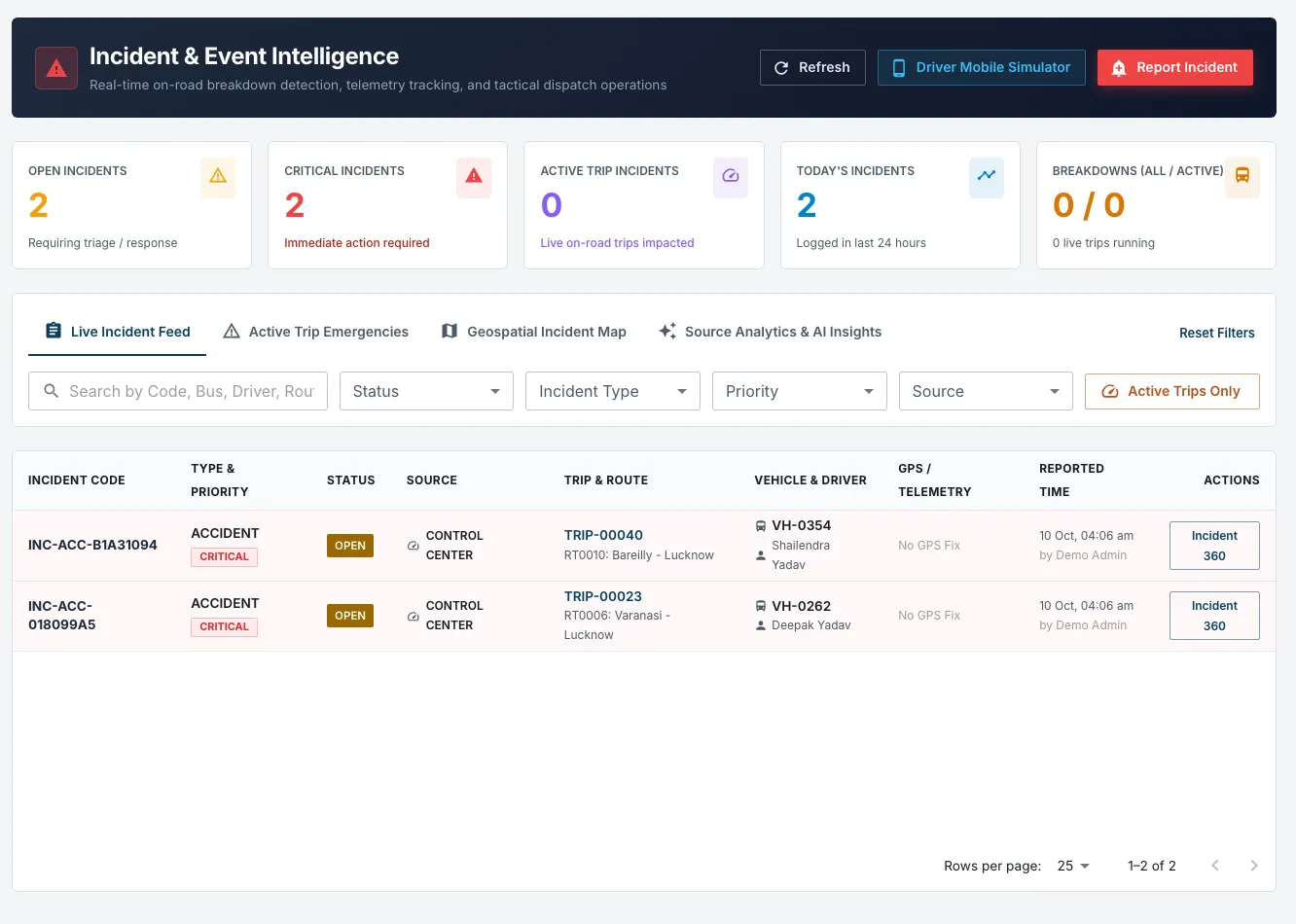This screenshot has height=924, width=1296.
Task: Click CRITICAL badge in INC-ACC-B1A31094 row
Action: (224, 556)
